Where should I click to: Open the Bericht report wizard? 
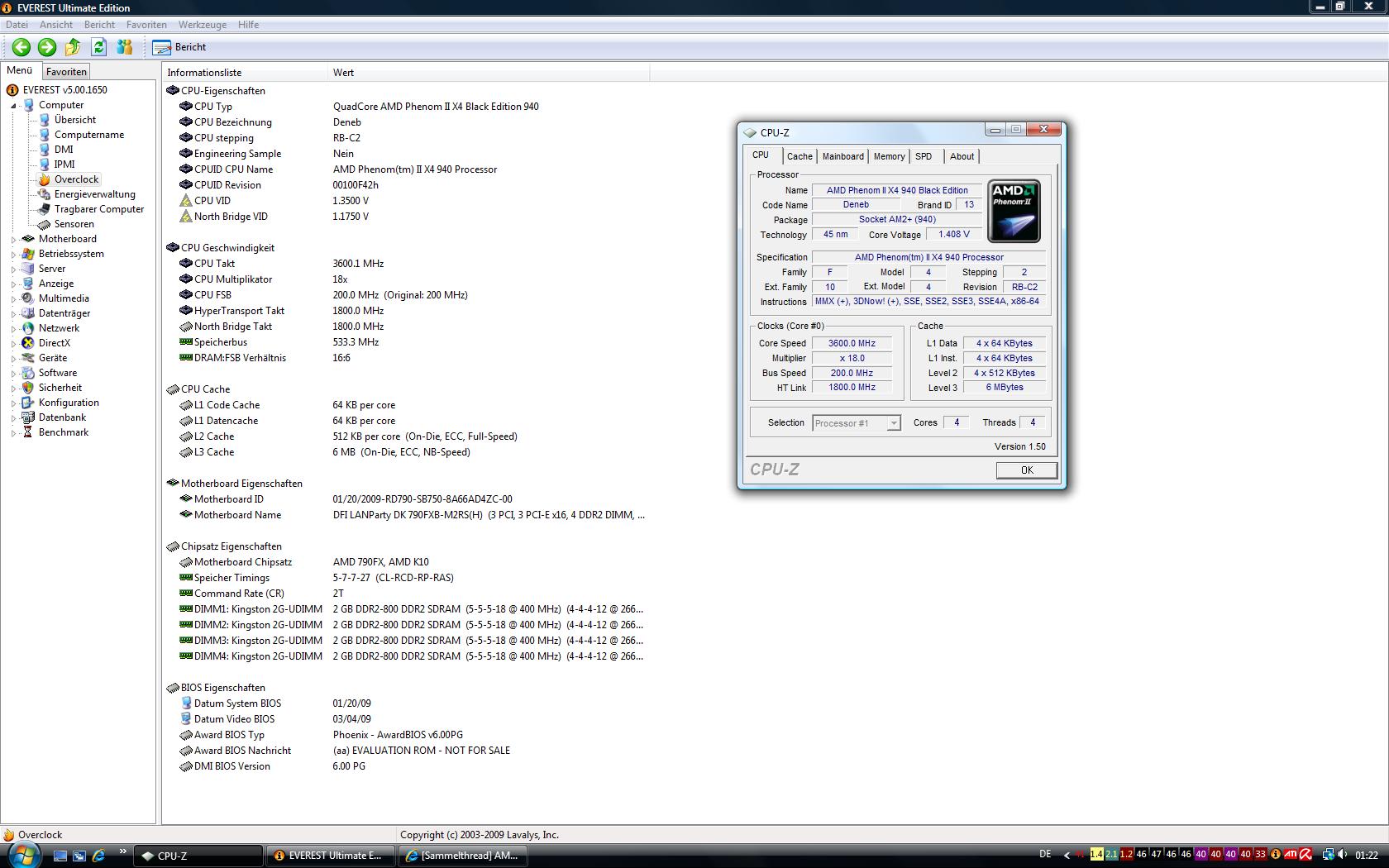[x=179, y=47]
